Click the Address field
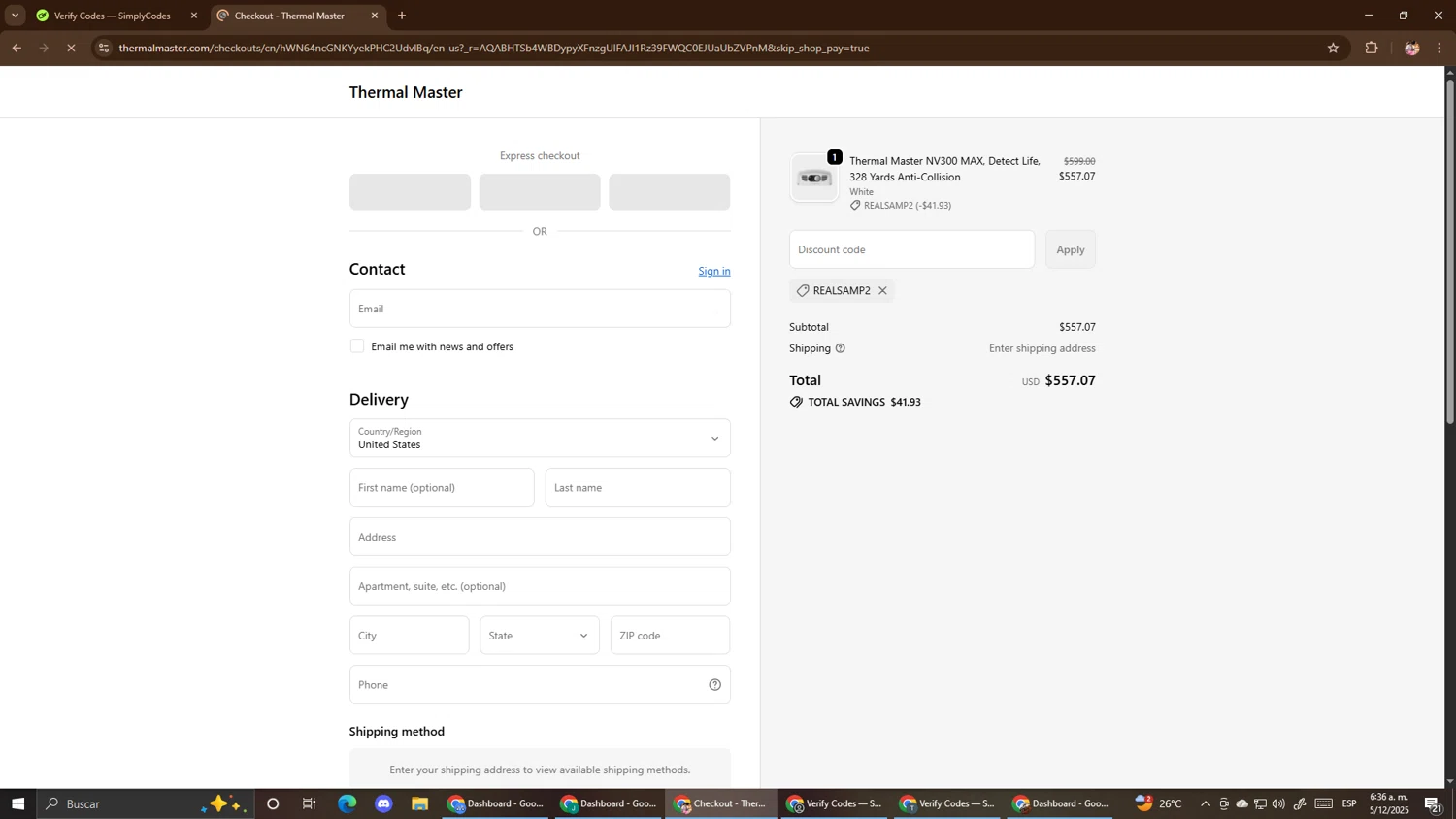 [540, 537]
